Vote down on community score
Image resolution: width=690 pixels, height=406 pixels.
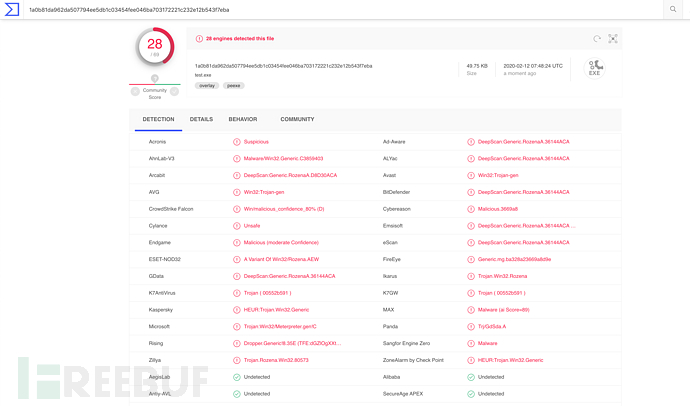(x=135, y=91)
